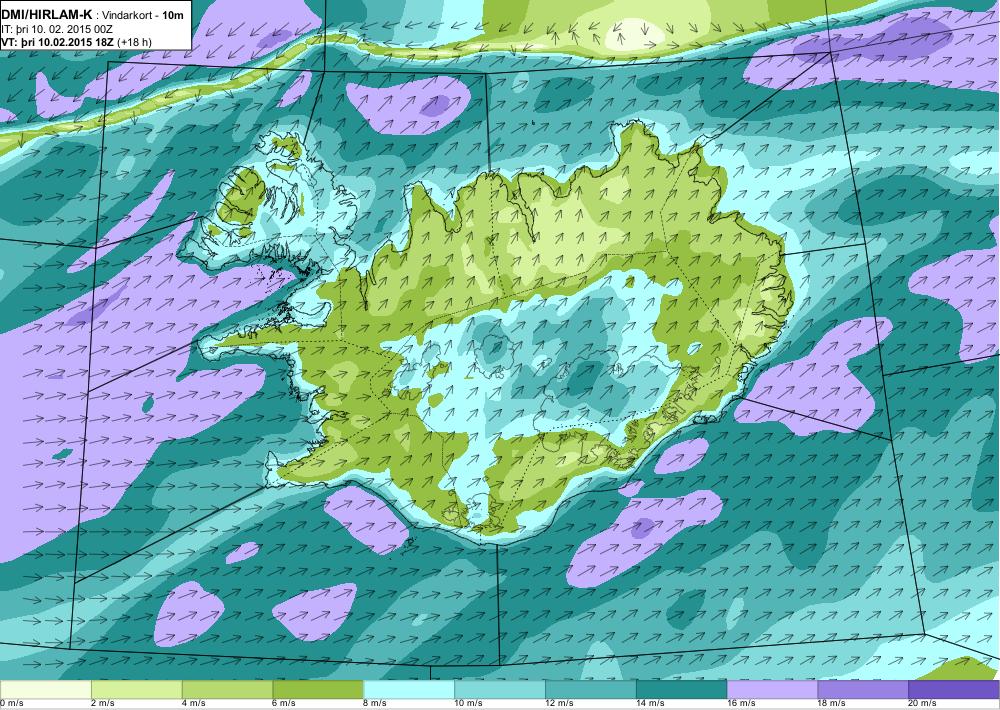Screen dimensions: 1000x710
Task: Select the legend swatch between 10 and 12 m/s
Action: point(500,689)
